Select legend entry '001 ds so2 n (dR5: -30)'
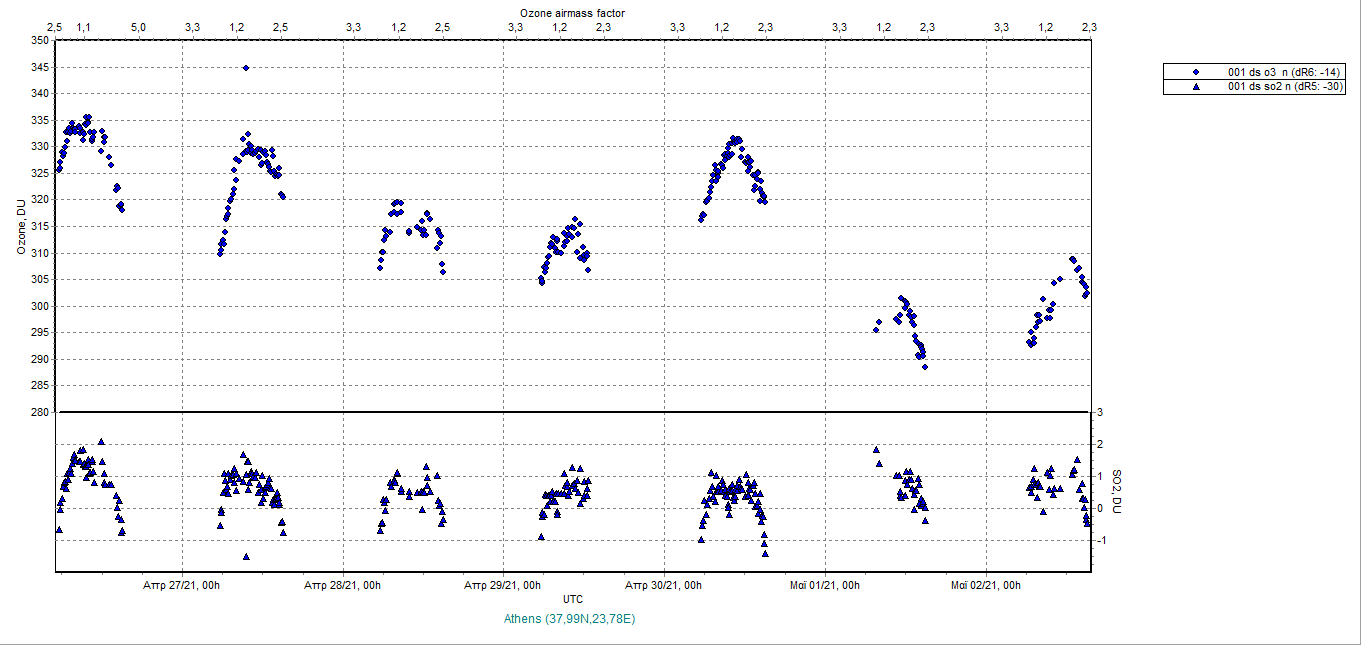 coord(1285,87)
